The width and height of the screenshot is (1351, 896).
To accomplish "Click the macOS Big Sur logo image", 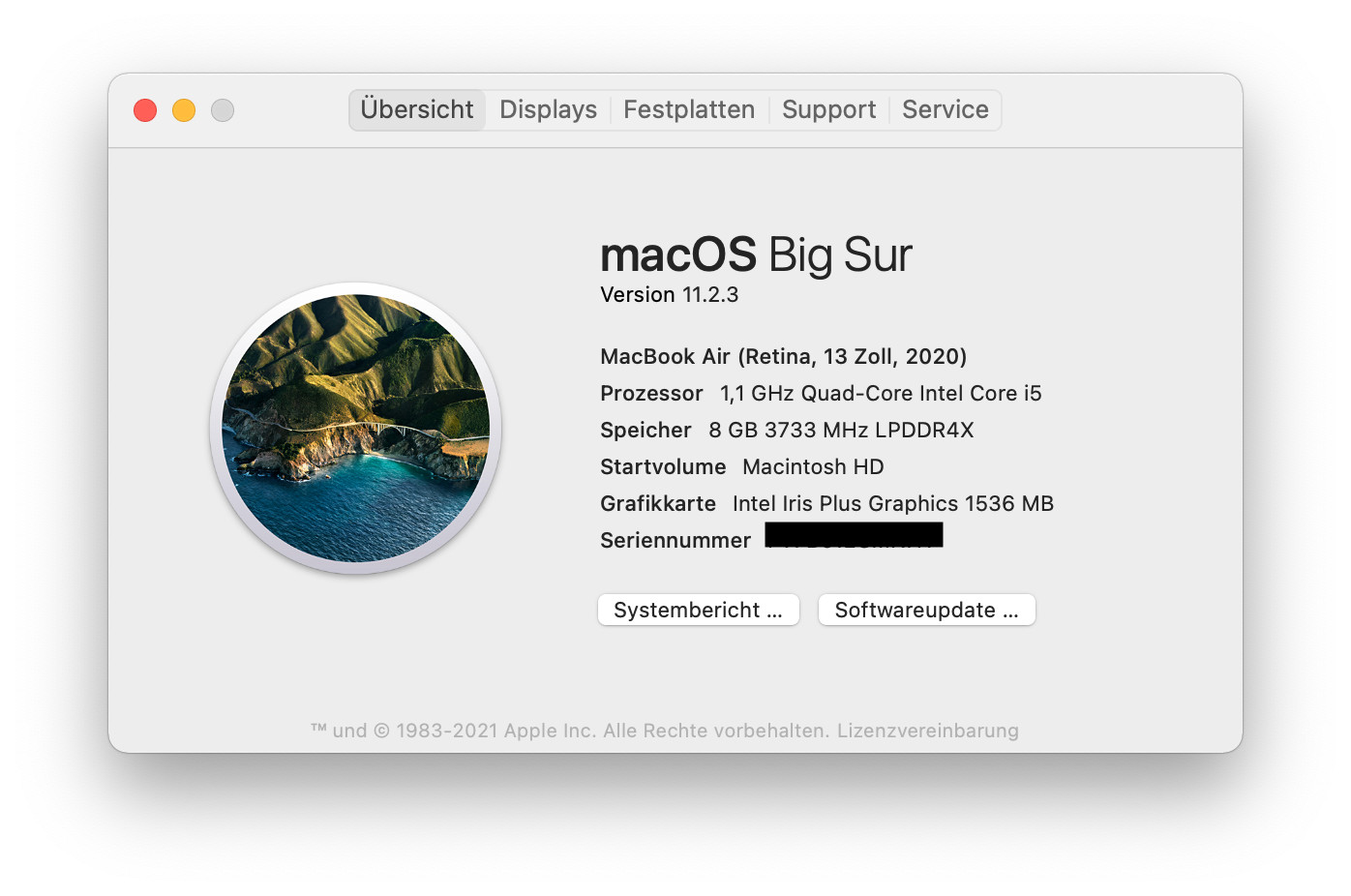I will click(355, 428).
